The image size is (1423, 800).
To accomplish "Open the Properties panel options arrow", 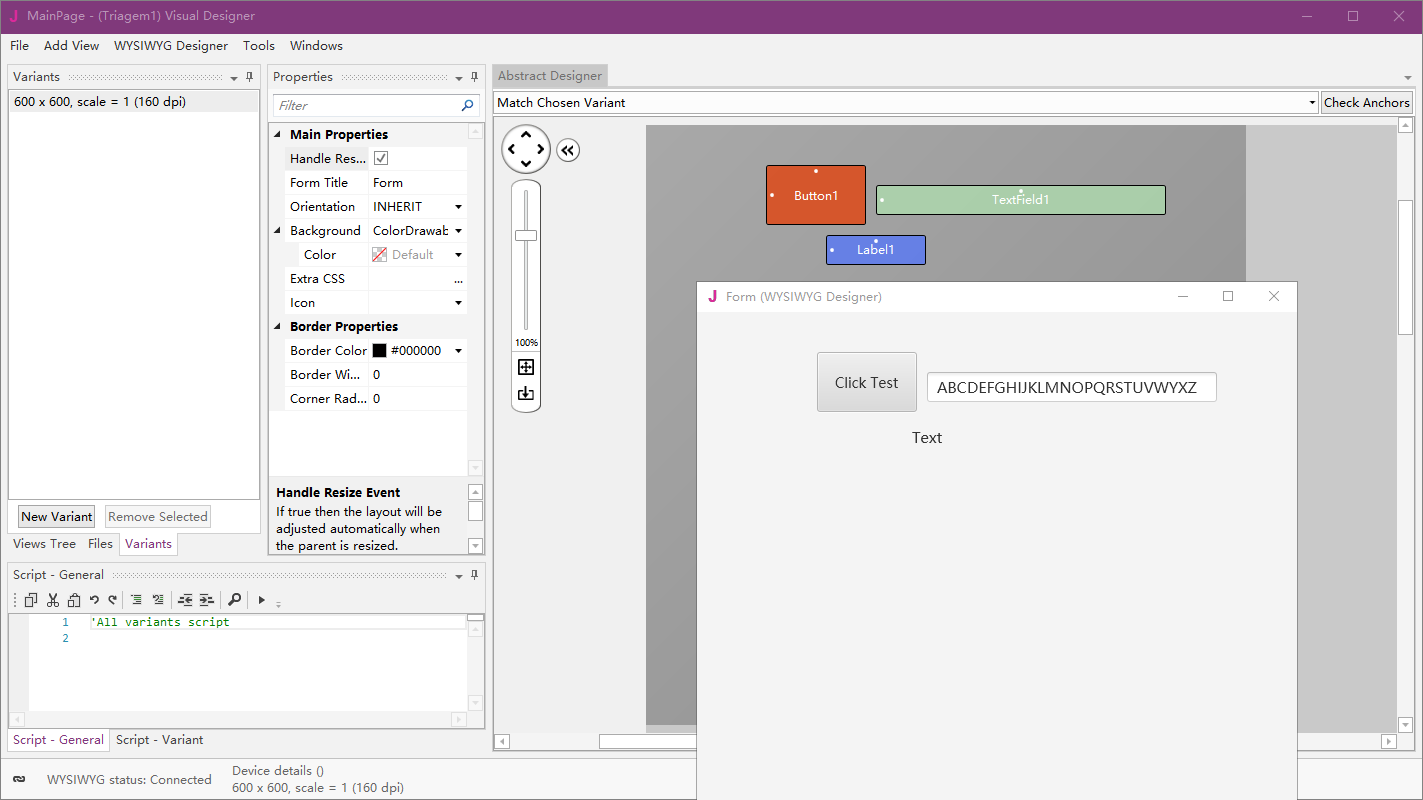I will coord(458,78).
